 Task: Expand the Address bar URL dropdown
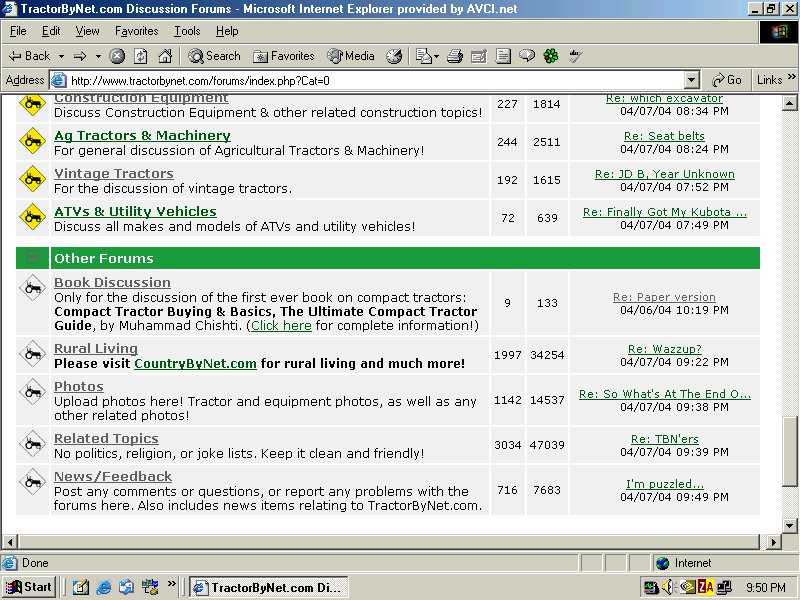tap(692, 80)
